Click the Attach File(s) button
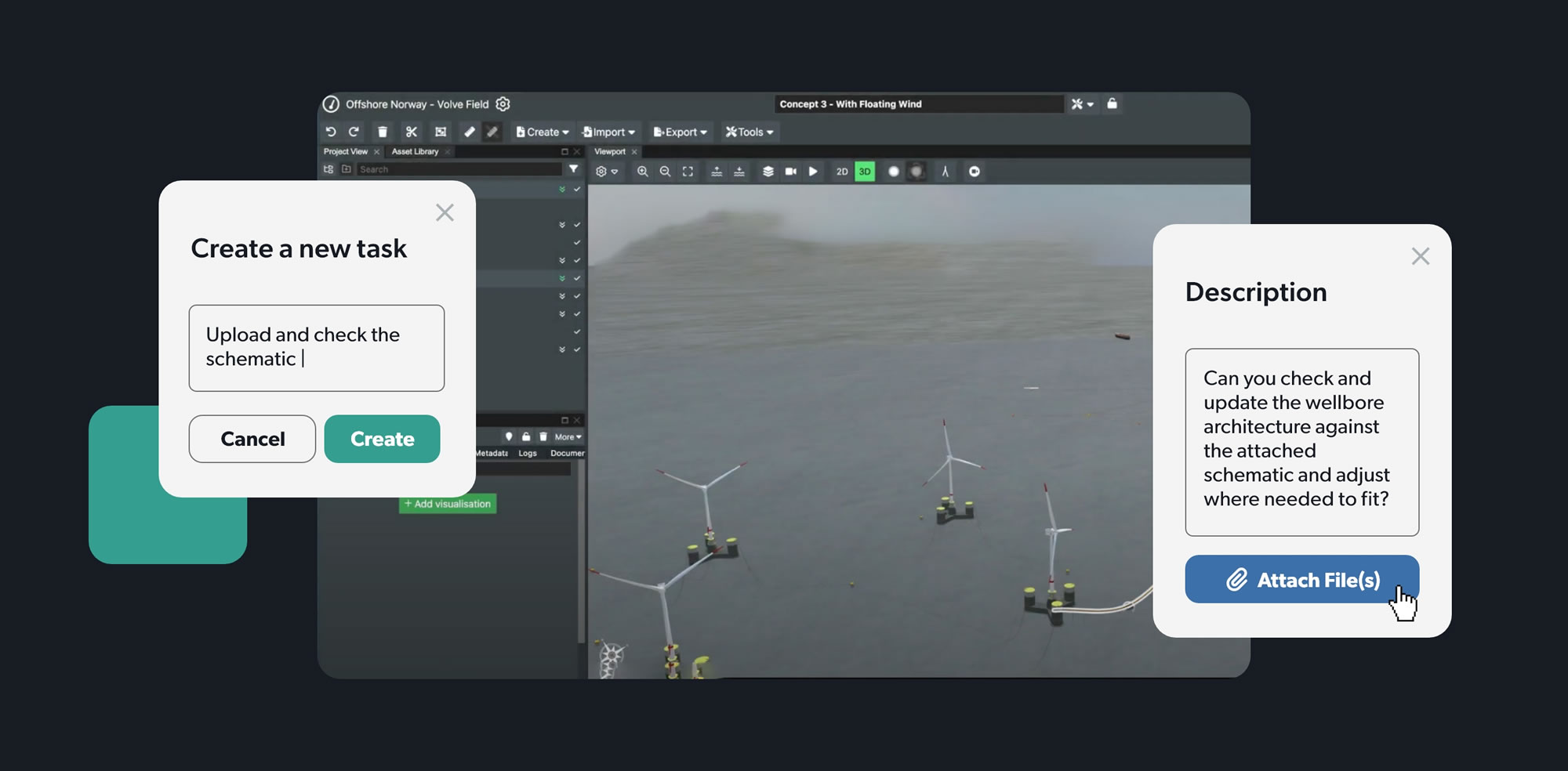Screen dimensions: 1568x771 click(x=1301, y=580)
